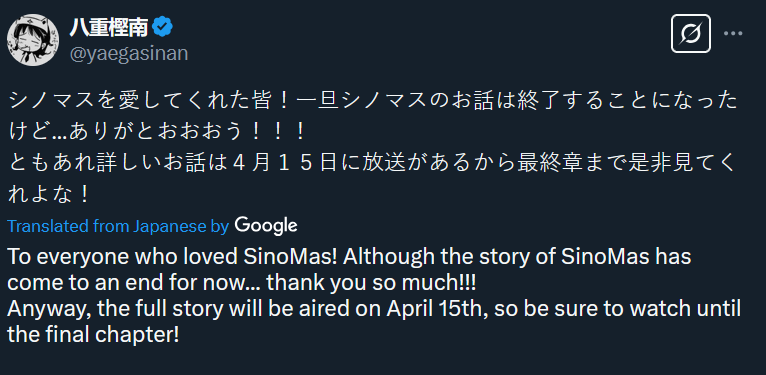Click the line starting with "Anyway, the full story"
The height and width of the screenshot is (375, 766).
[x=374, y=309]
